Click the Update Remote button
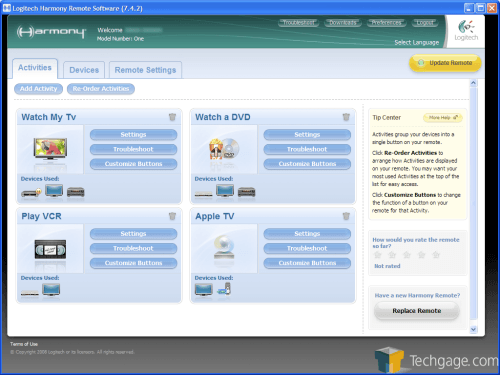 coord(445,63)
